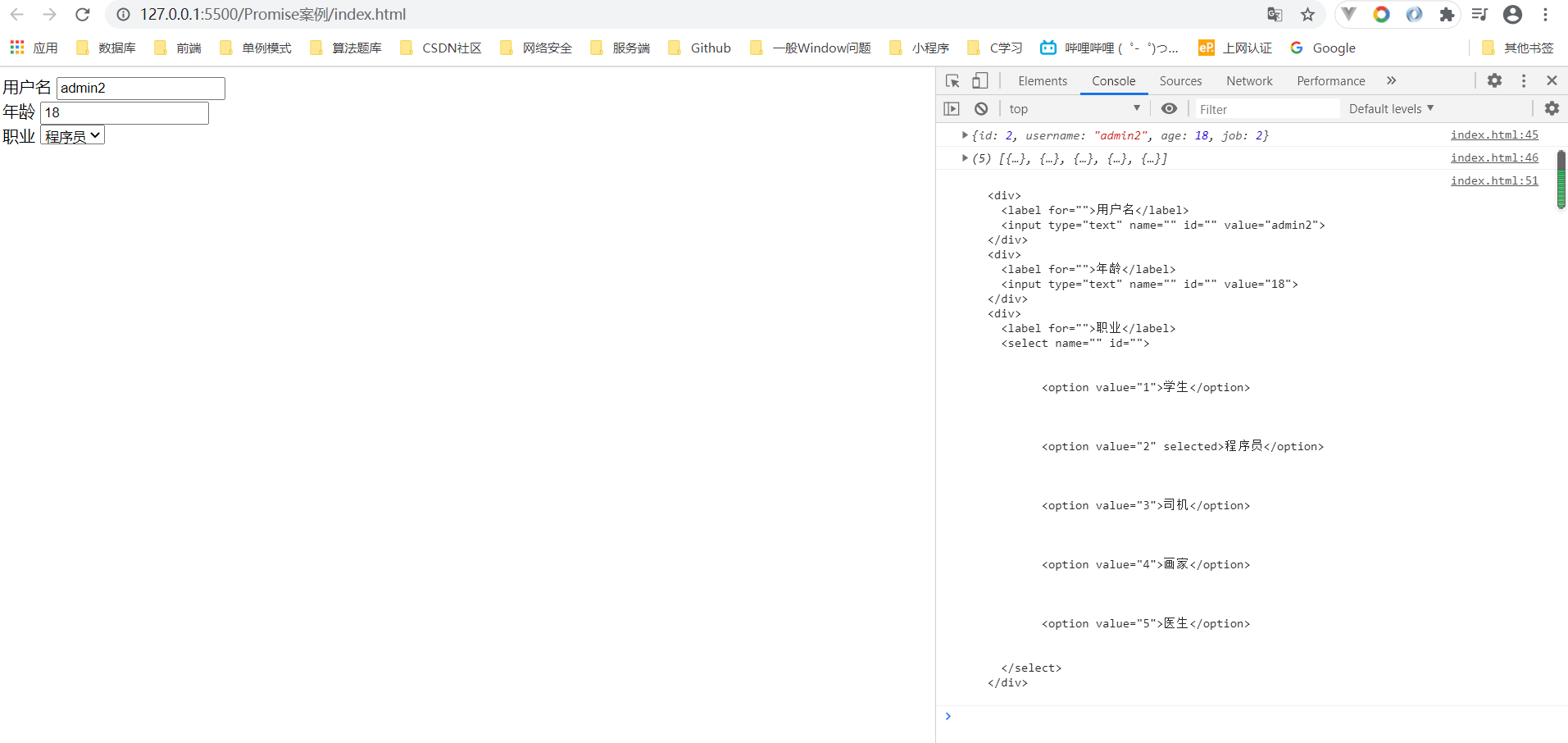
Task: Switch to the Performance tab
Action: [x=1330, y=81]
